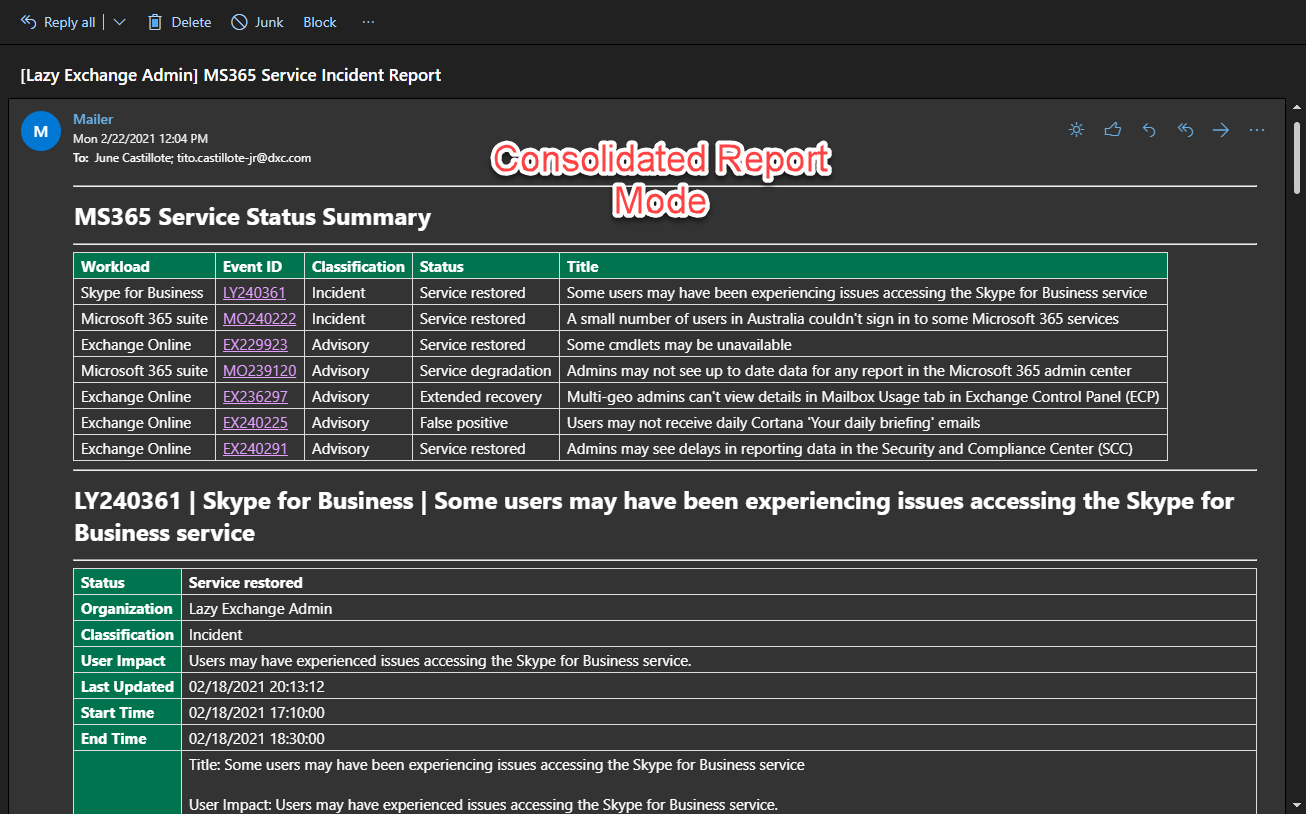The image size is (1306, 814).
Task: Open the MO240222 event link
Action: click(x=259, y=319)
